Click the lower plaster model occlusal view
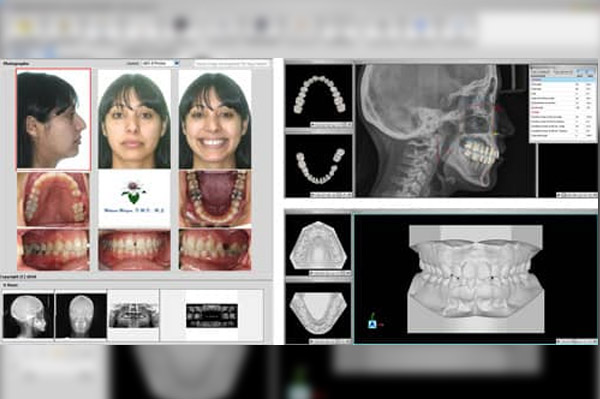Image resolution: width=600 pixels, height=399 pixels. [318, 313]
